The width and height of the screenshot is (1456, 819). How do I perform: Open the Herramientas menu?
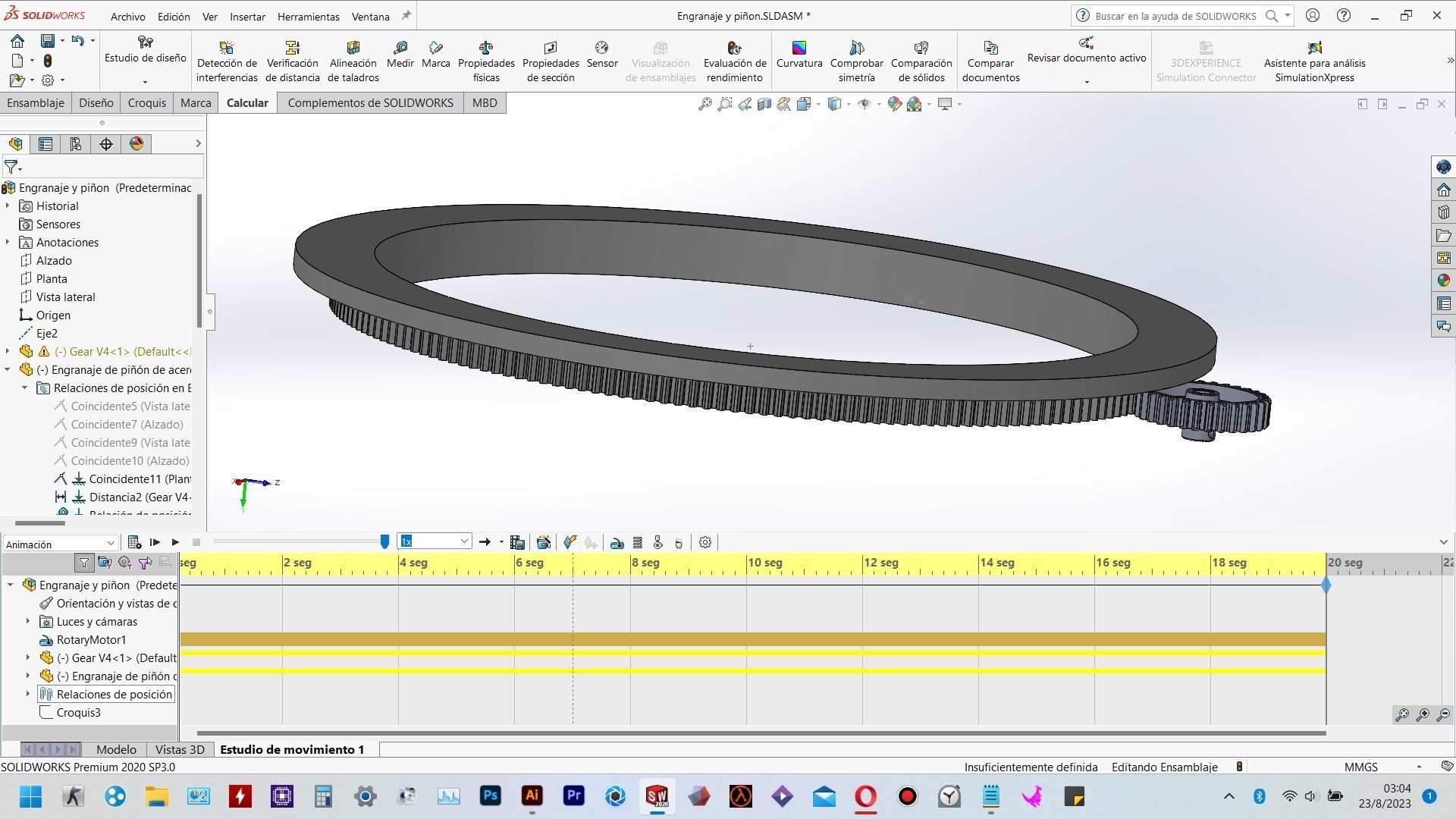click(308, 16)
